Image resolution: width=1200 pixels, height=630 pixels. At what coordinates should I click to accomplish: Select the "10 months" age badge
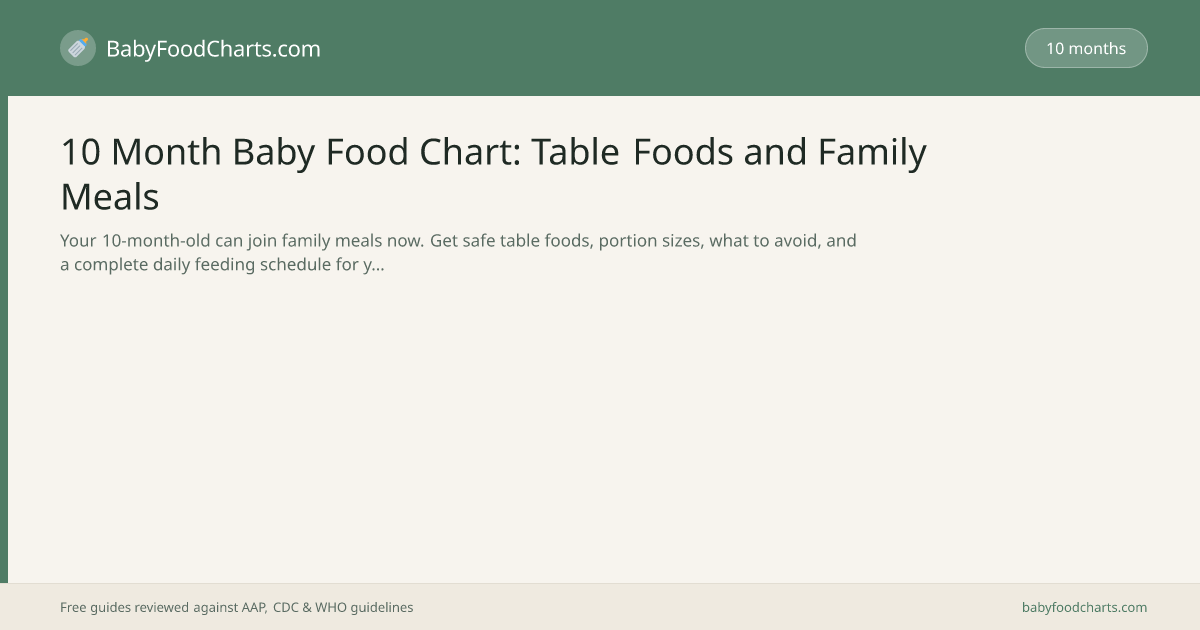tap(1086, 48)
